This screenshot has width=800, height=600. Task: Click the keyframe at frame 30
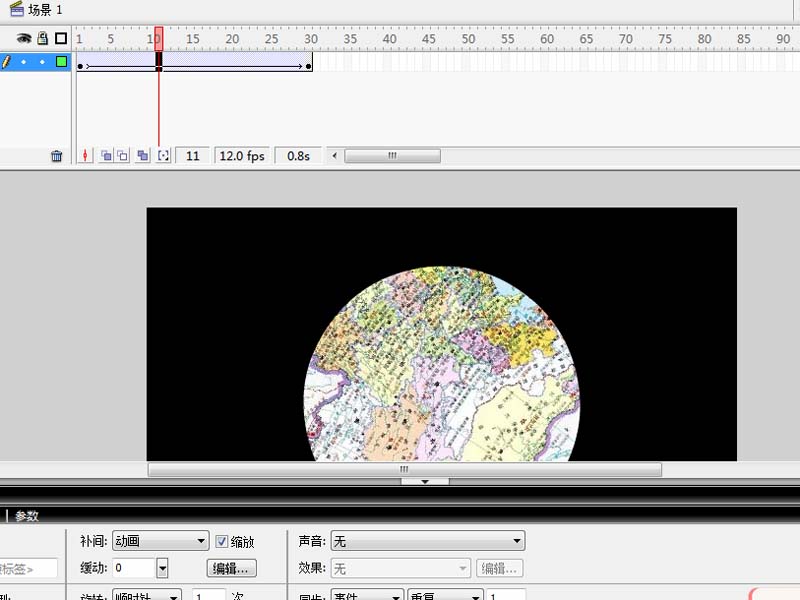(308, 66)
